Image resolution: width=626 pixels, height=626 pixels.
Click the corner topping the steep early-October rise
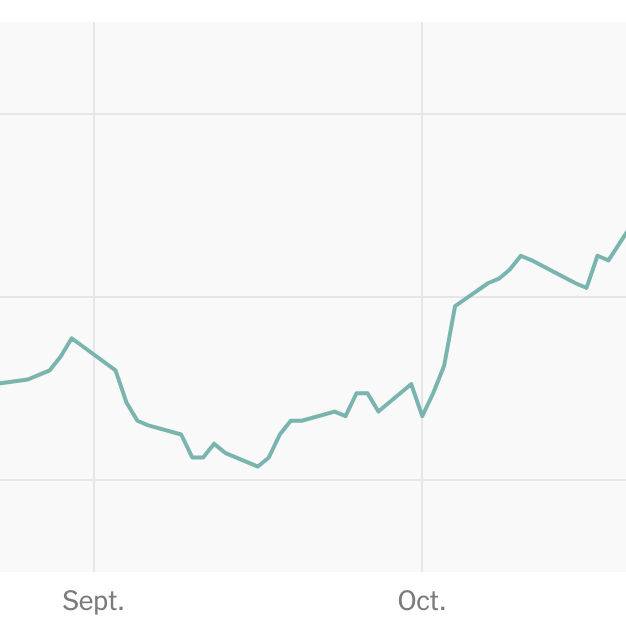pyautogui.click(x=455, y=306)
